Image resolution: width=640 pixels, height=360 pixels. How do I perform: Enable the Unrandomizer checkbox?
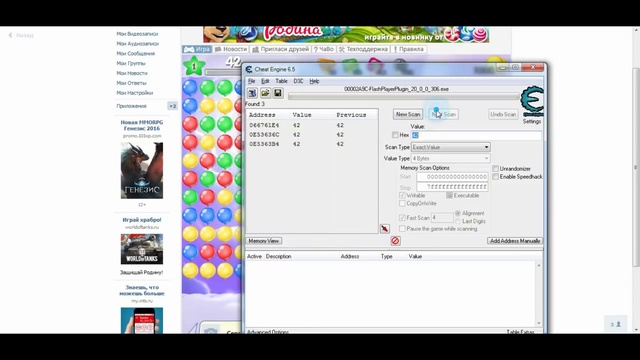(496, 169)
